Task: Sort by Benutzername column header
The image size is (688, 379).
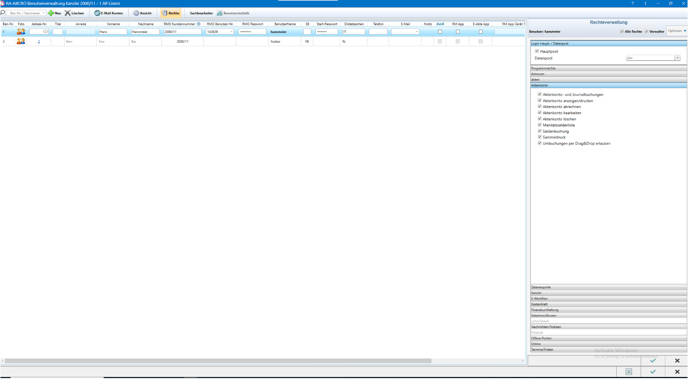Action: click(285, 24)
